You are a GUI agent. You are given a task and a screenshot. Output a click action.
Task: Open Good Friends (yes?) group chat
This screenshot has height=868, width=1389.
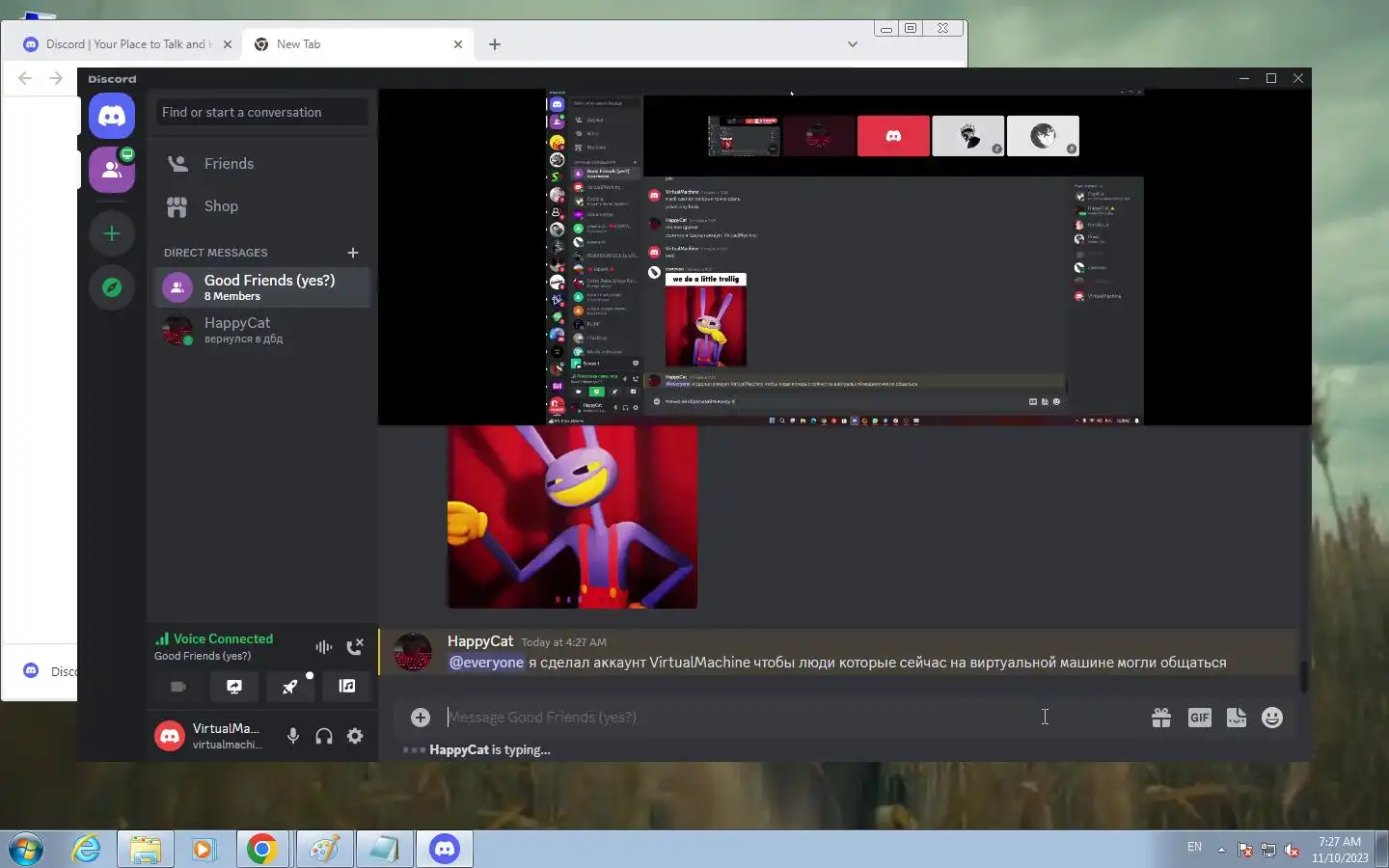262,287
